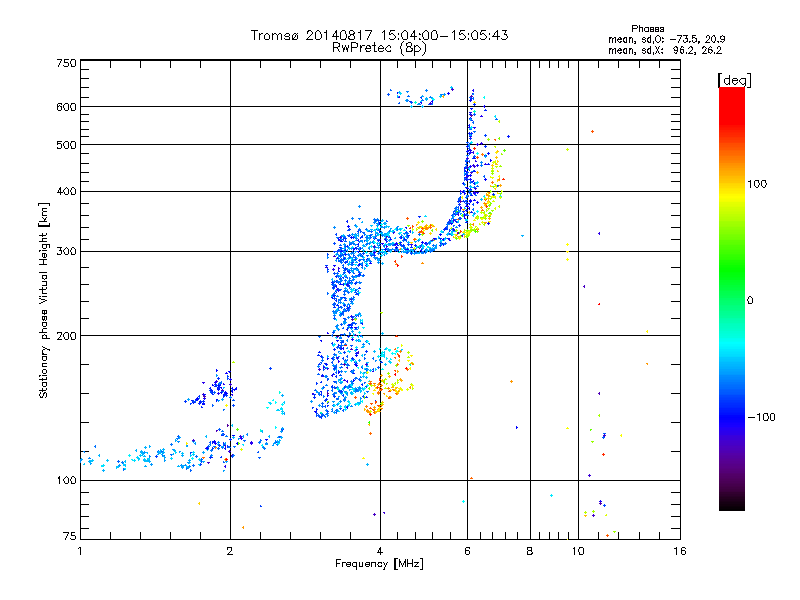Click the "Stationary phase Virtual Height [km]" axis label
This screenshot has width=800, height=600.
tap(44, 300)
